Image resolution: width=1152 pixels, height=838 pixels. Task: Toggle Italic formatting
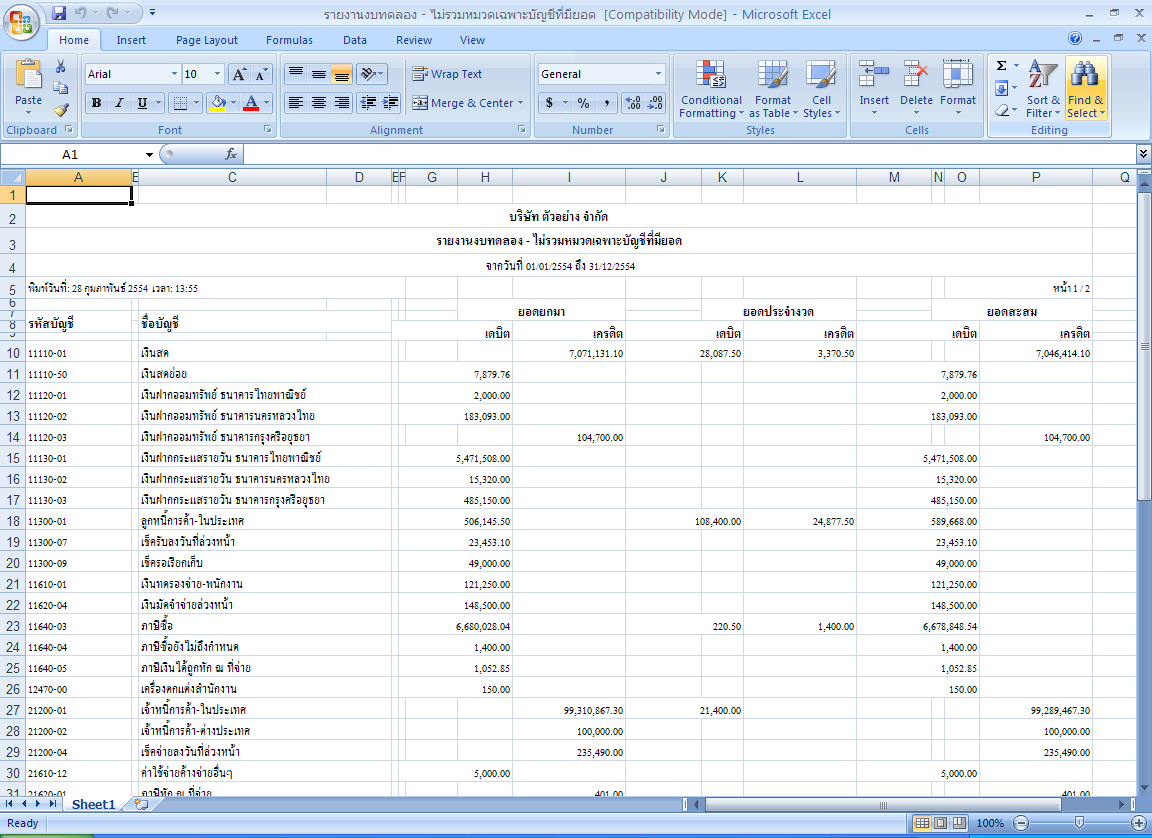tap(120, 103)
